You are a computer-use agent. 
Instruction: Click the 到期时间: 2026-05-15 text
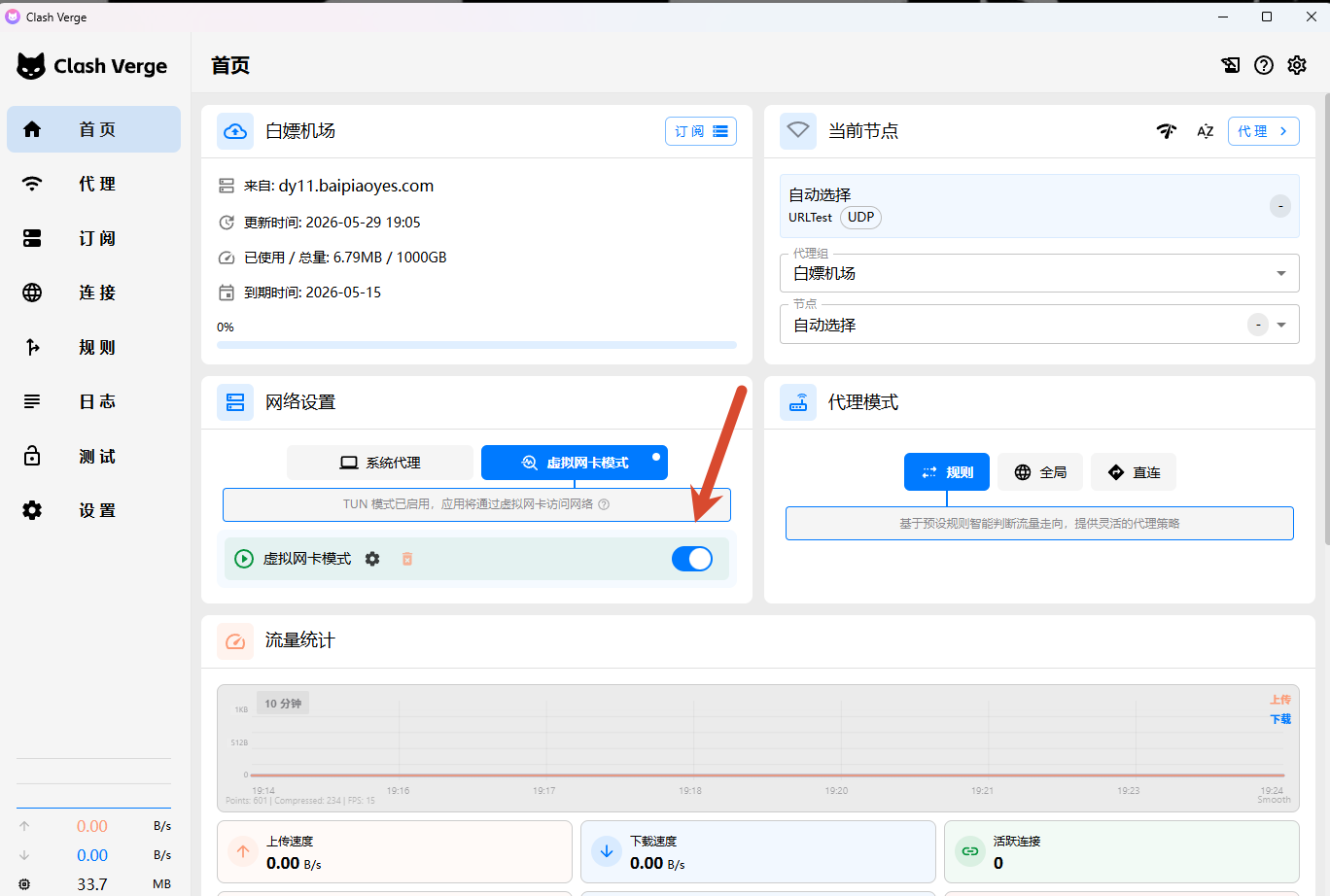[x=312, y=293]
